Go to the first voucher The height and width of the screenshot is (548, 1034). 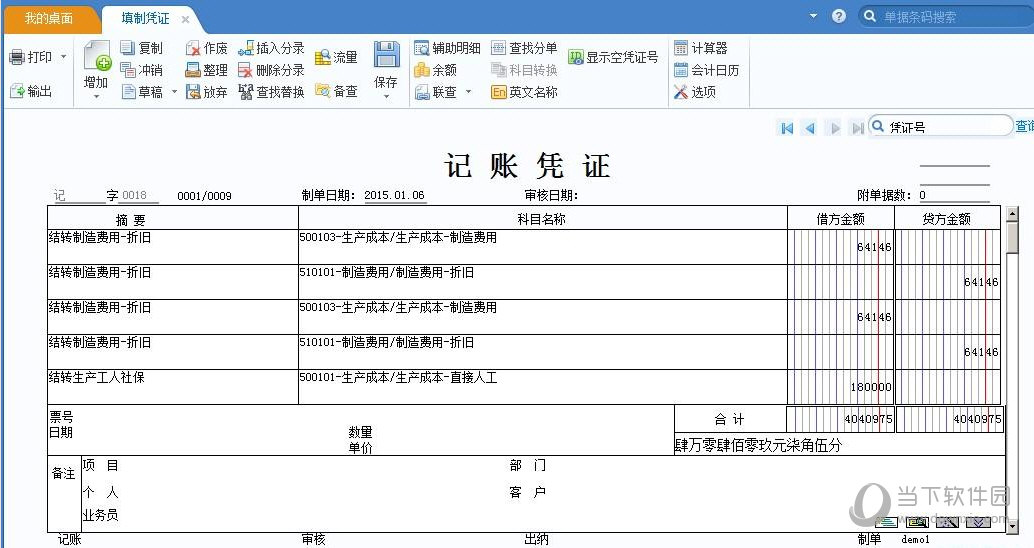pyautogui.click(x=787, y=128)
